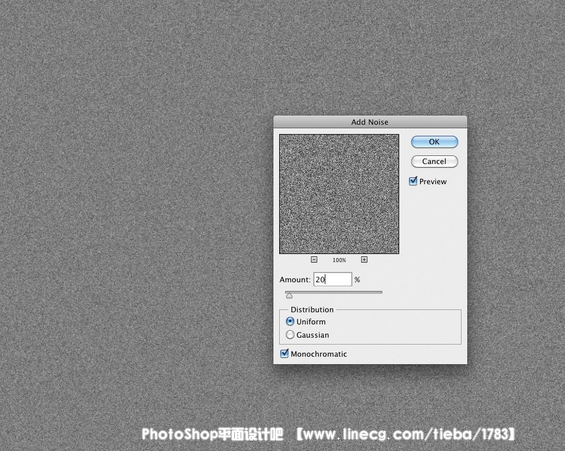The image size is (565, 451).
Task: Click the Amount percentage input field
Action: click(x=332, y=279)
